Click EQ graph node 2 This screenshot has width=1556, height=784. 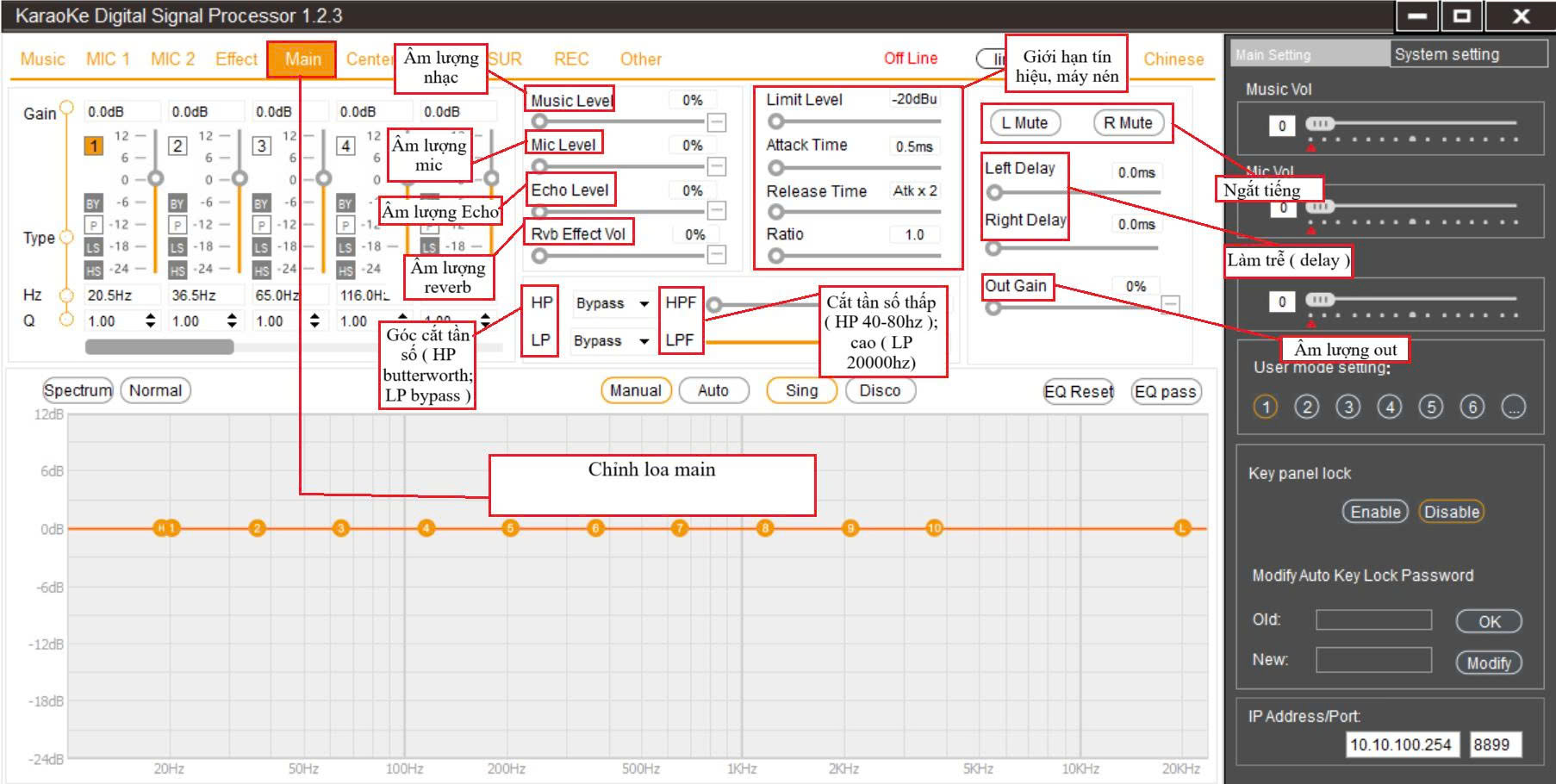coord(257,528)
